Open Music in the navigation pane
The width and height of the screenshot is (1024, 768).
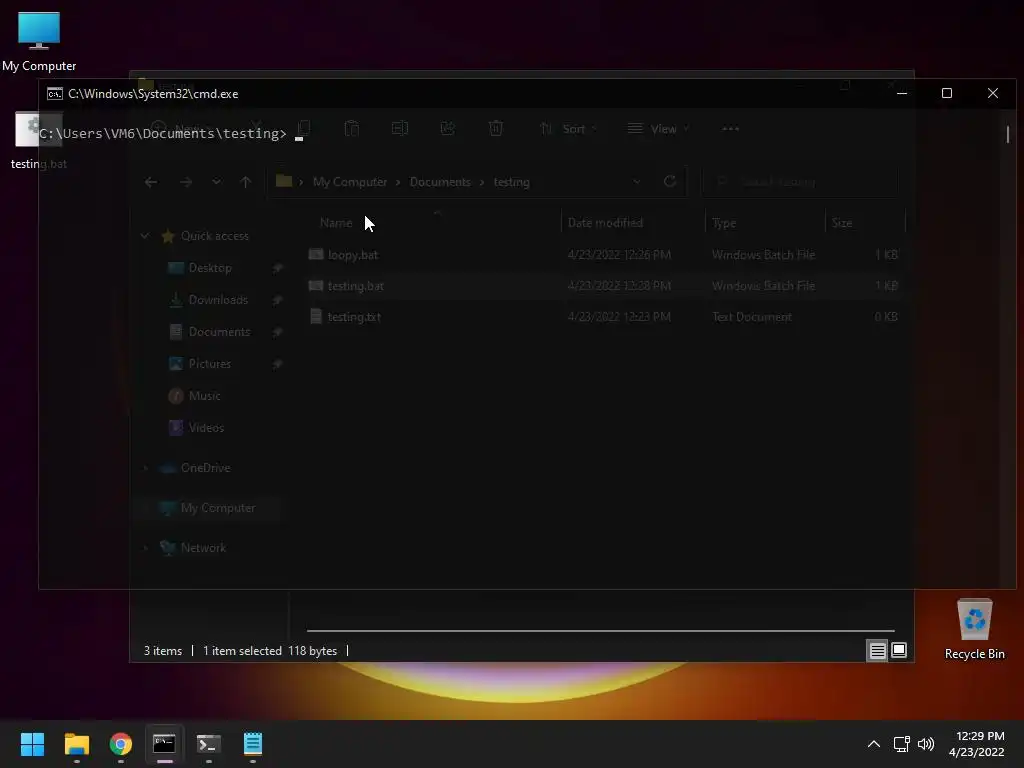(204, 396)
